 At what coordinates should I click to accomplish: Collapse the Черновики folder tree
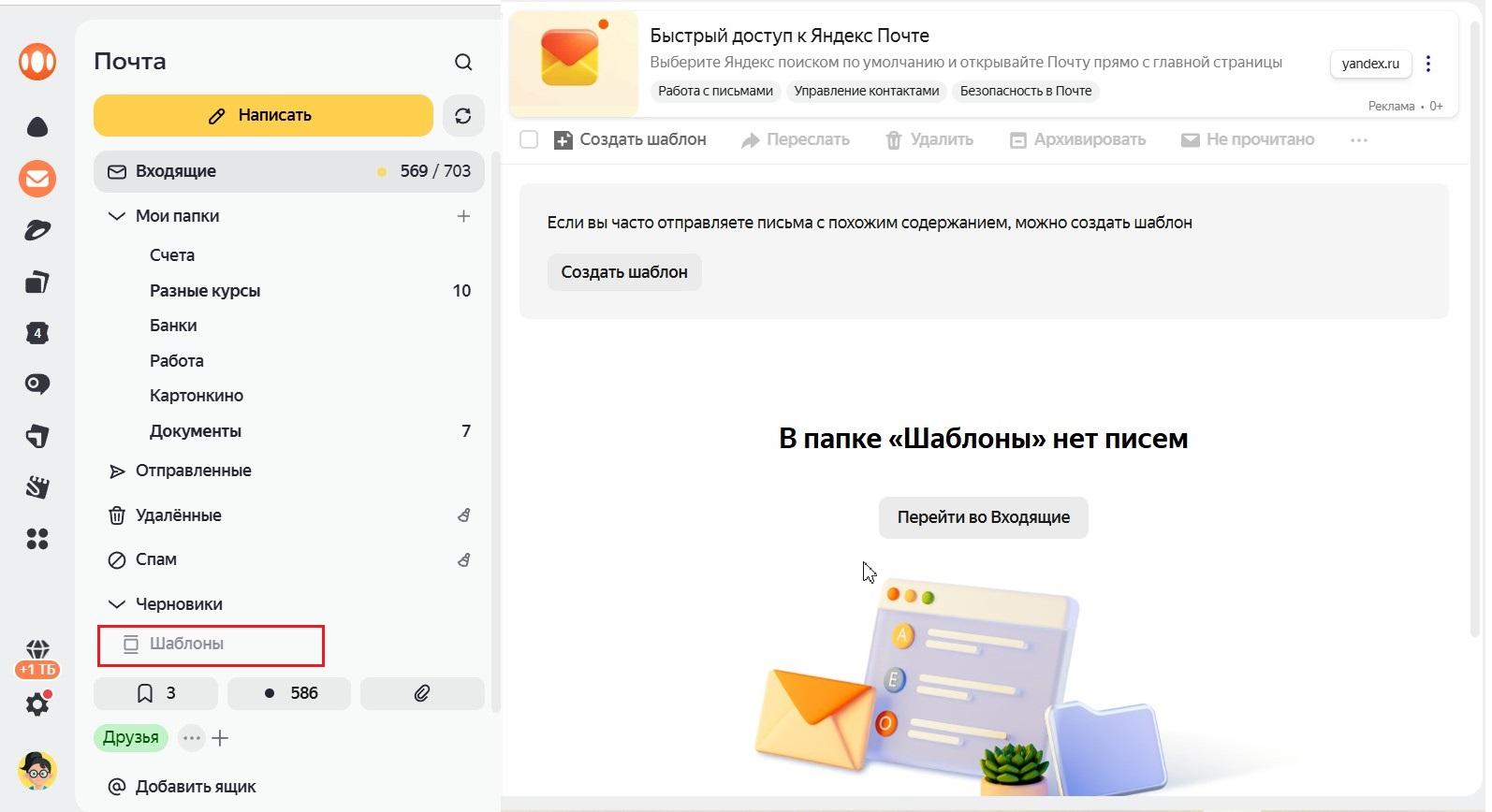[x=117, y=604]
